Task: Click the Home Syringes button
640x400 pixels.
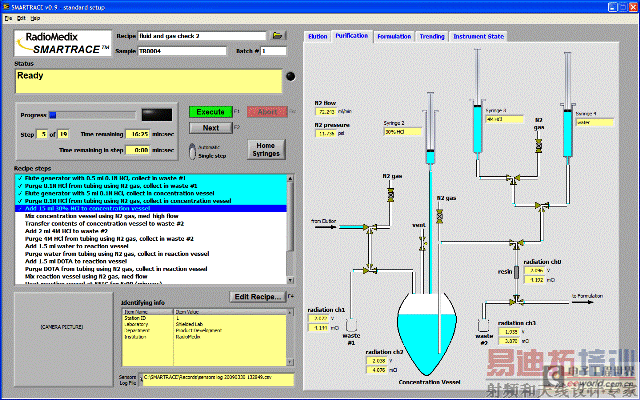Action: [x=267, y=148]
